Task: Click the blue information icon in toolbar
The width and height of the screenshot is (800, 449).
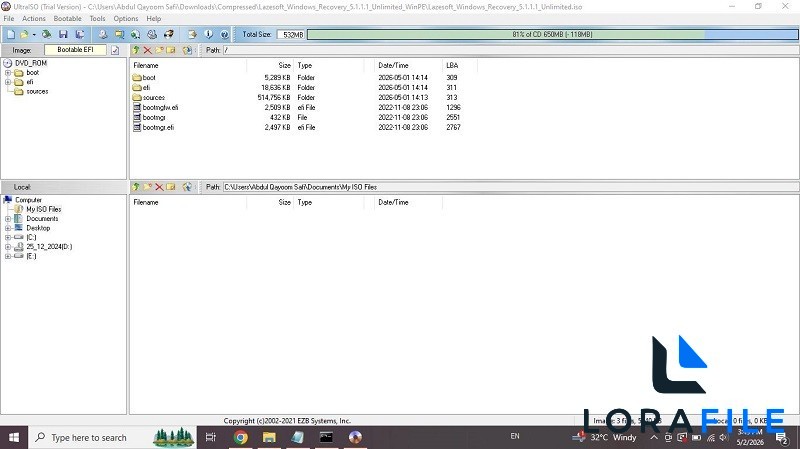Action: 208,34
